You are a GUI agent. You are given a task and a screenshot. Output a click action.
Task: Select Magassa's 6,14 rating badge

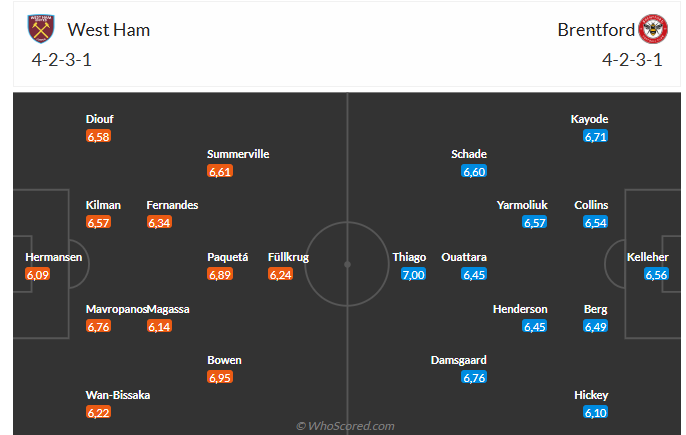click(x=159, y=326)
